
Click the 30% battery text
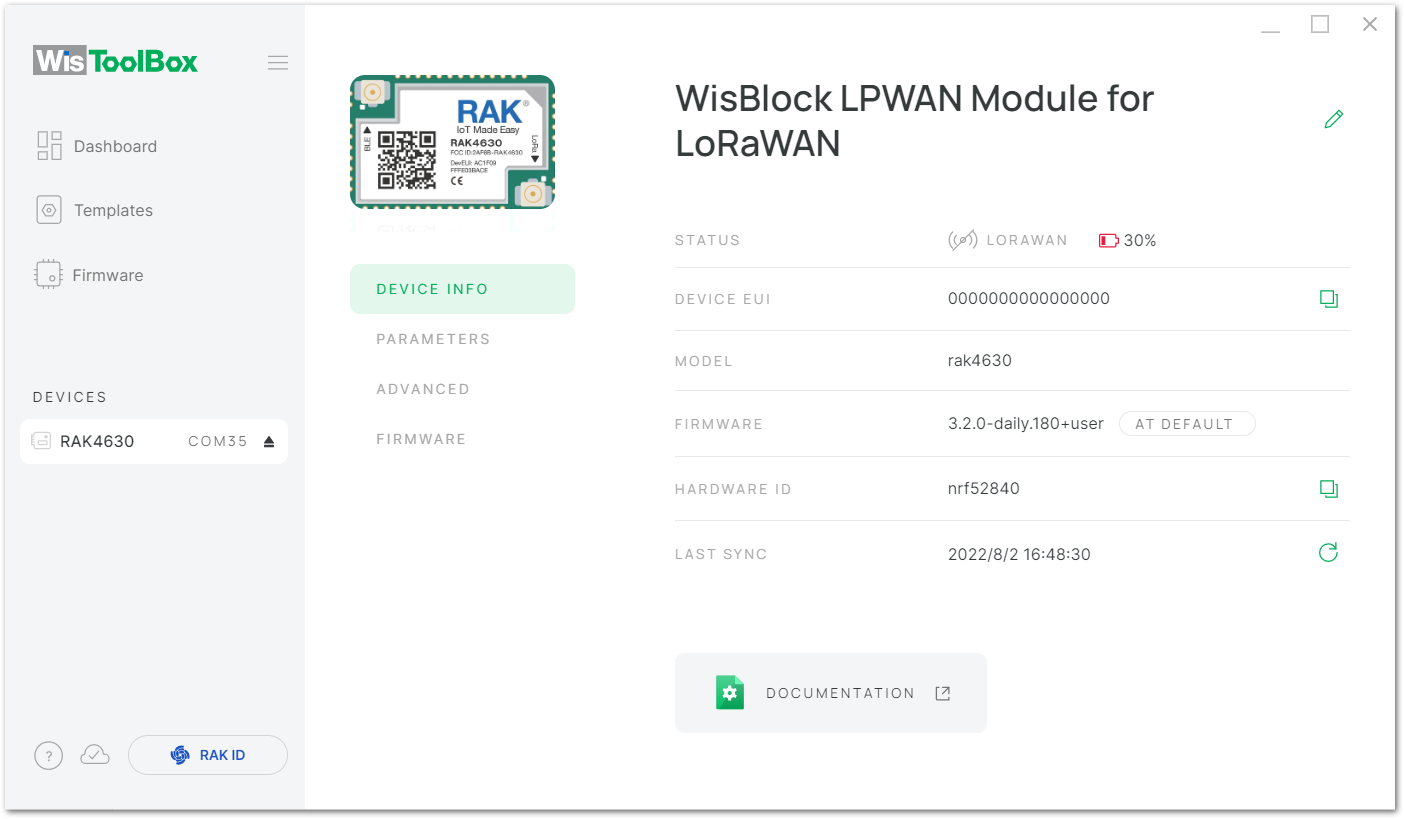tap(1140, 240)
